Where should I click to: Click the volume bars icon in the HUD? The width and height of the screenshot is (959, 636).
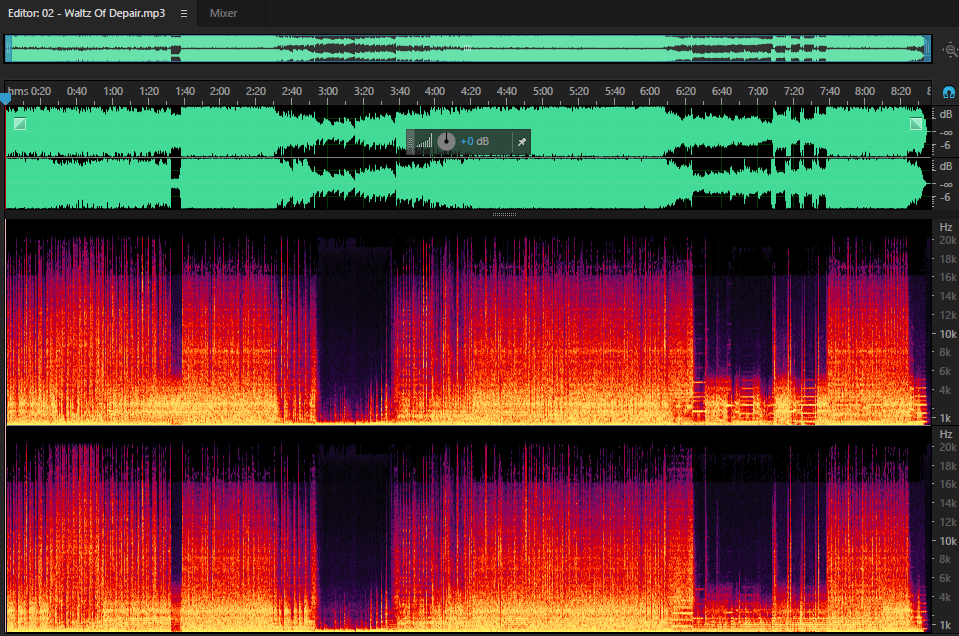pyautogui.click(x=425, y=142)
